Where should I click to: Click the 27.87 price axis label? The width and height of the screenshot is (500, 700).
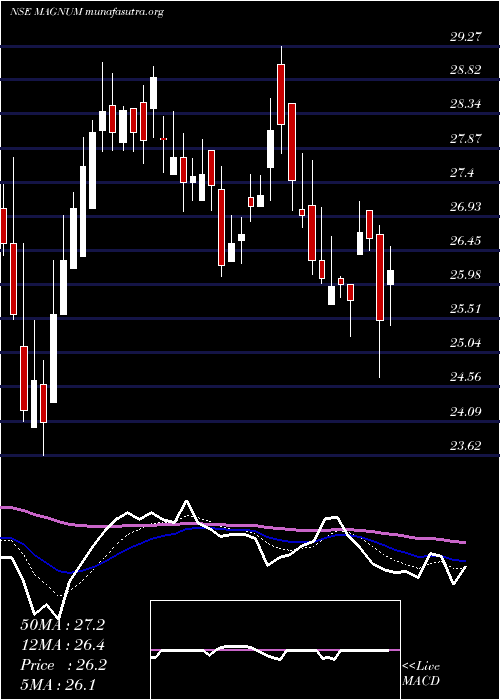(465, 138)
